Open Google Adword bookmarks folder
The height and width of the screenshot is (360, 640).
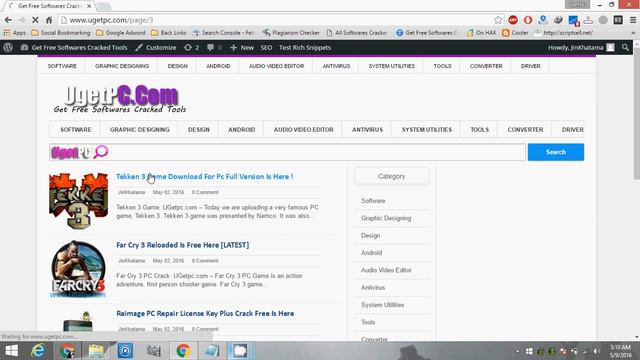[121, 33]
